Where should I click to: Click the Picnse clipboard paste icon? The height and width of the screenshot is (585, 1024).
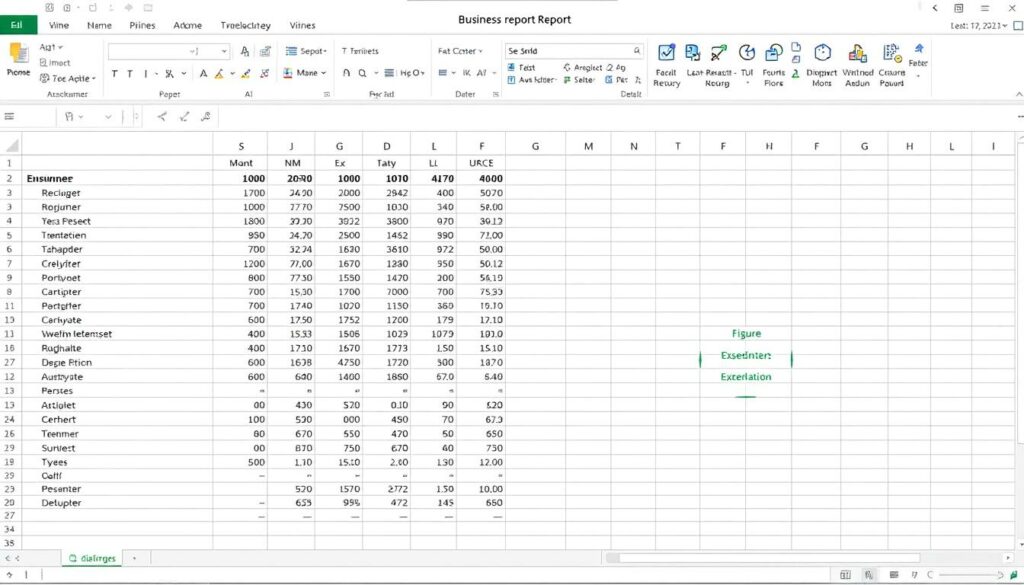point(18,54)
